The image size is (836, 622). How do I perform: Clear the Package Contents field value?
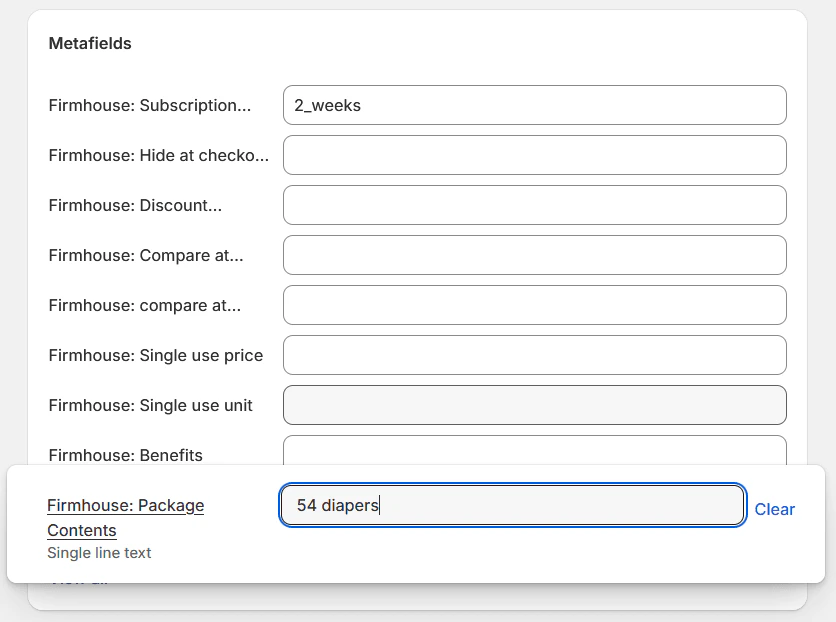tap(775, 509)
